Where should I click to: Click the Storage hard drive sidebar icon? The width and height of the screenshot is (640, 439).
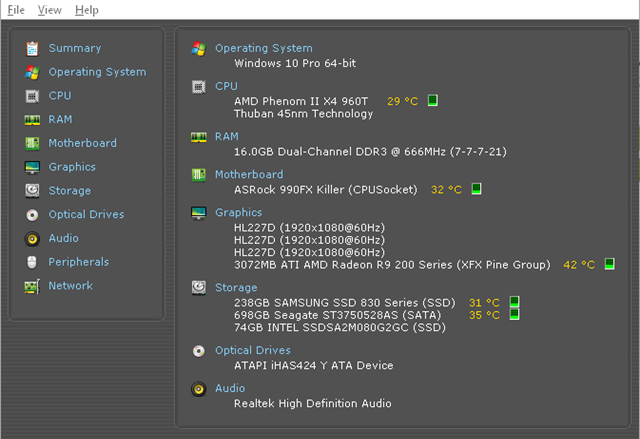pyautogui.click(x=32, y=191)
